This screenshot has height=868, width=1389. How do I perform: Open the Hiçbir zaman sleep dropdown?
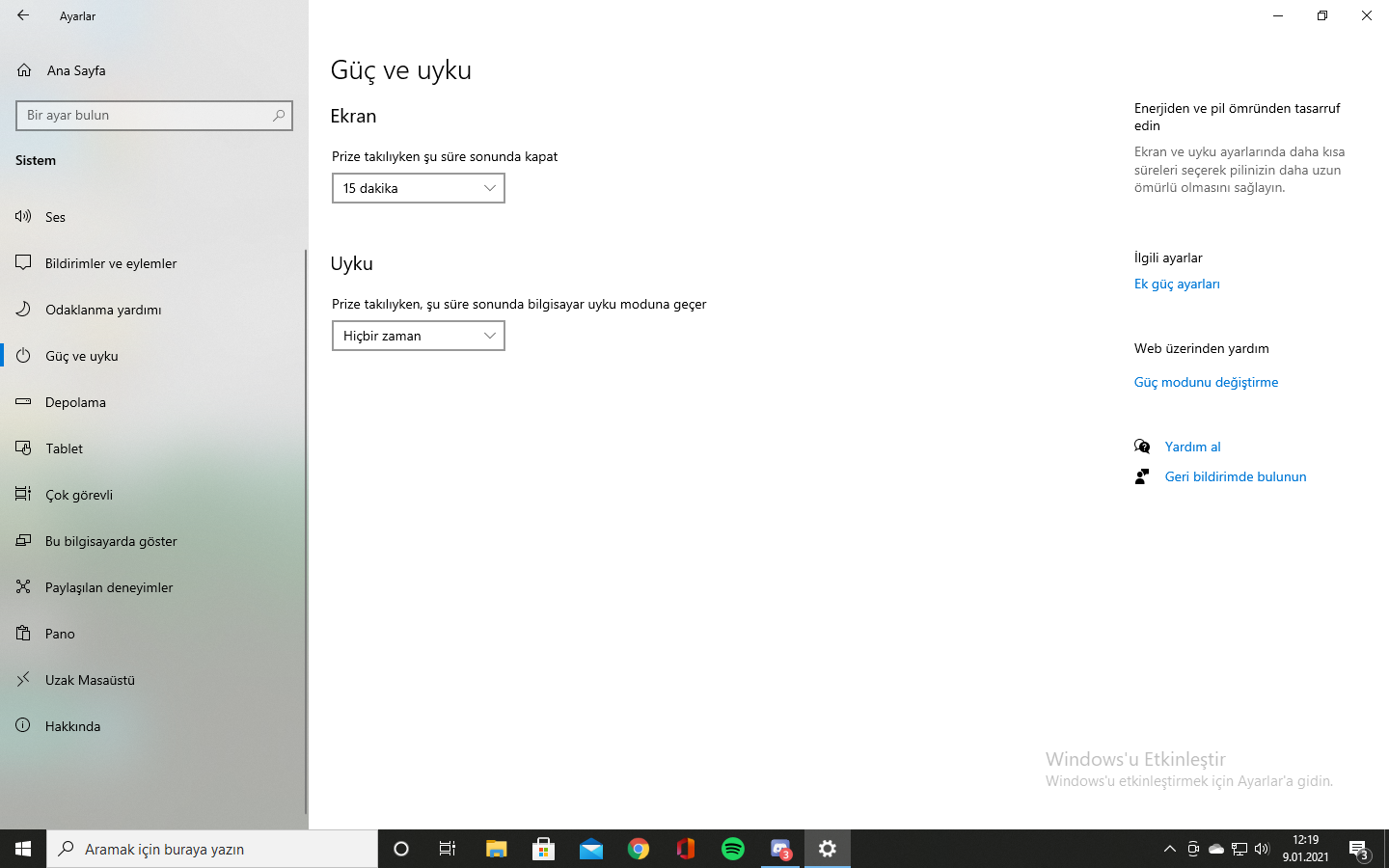pos(419,336)
